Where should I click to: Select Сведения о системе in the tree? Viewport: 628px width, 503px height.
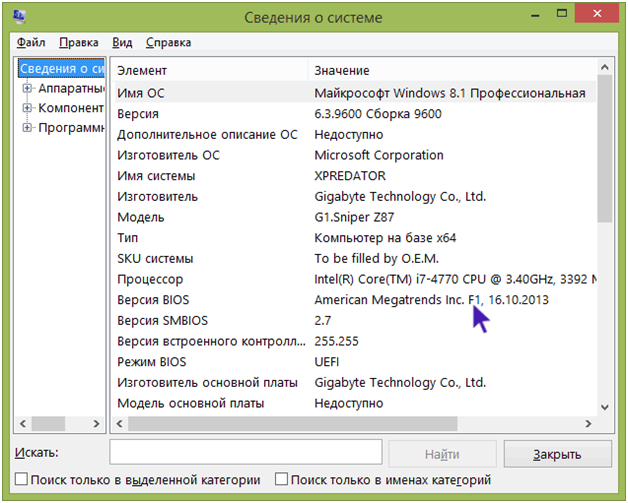pyautogui.click(x=61, y=69)
